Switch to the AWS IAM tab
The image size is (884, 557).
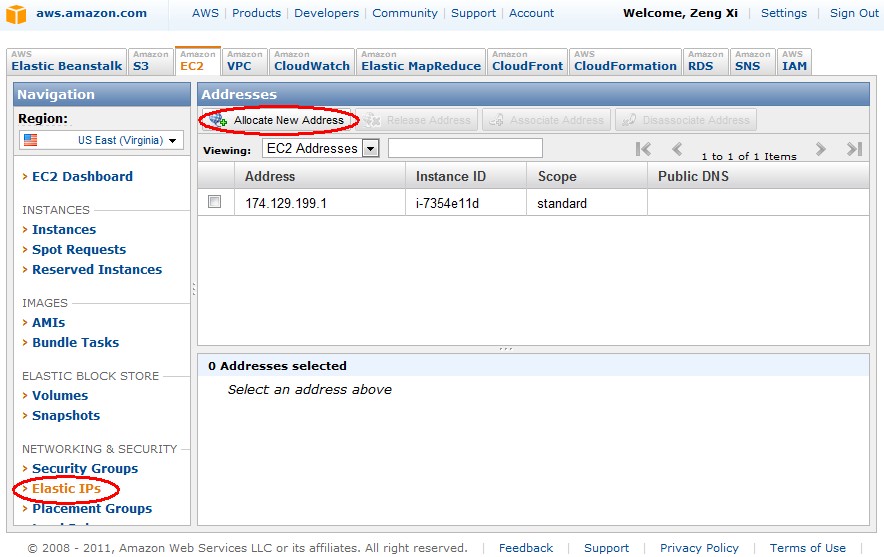click(794, 61)
